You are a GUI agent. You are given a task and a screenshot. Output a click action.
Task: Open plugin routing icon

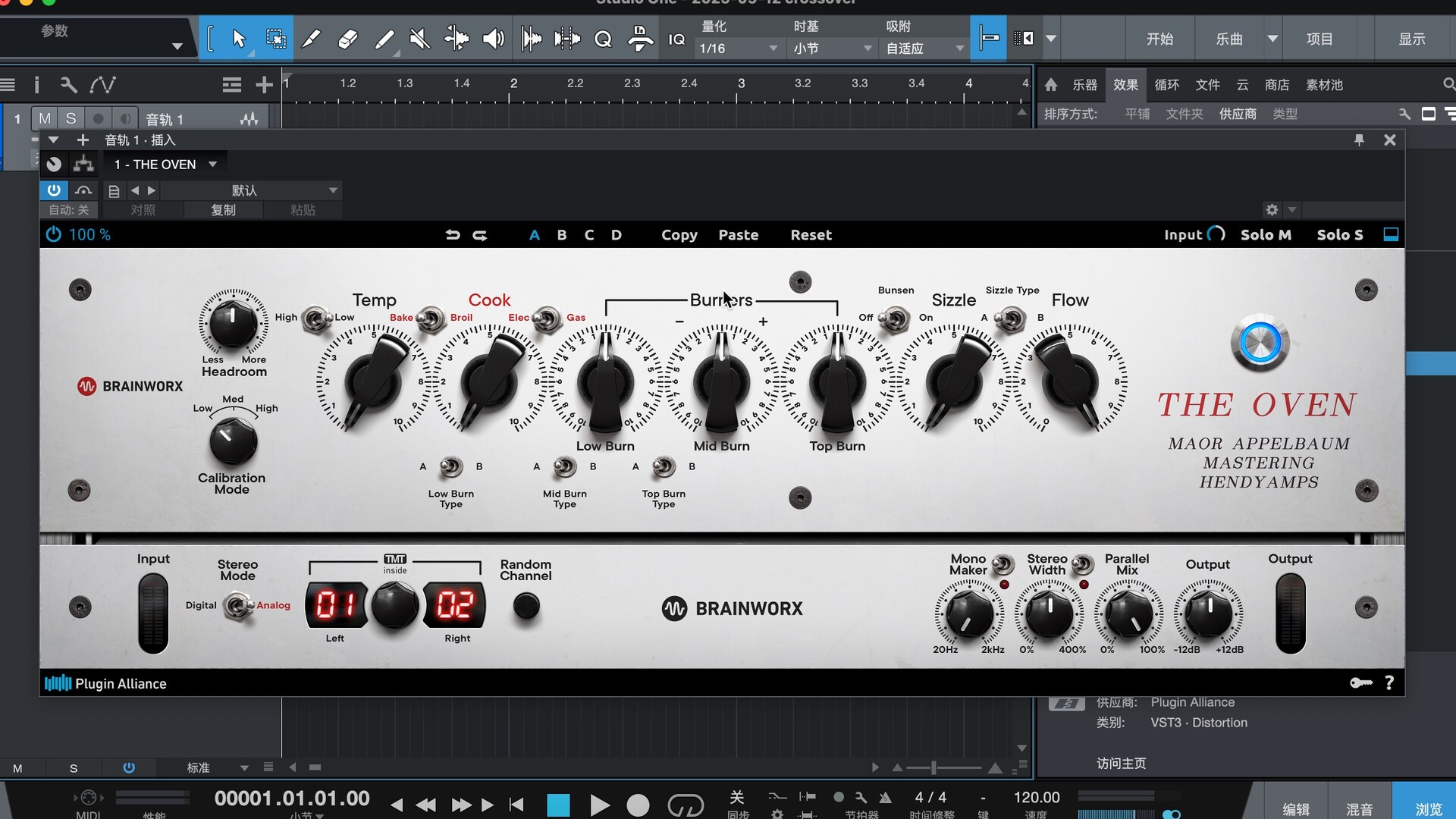coord(83,164)
